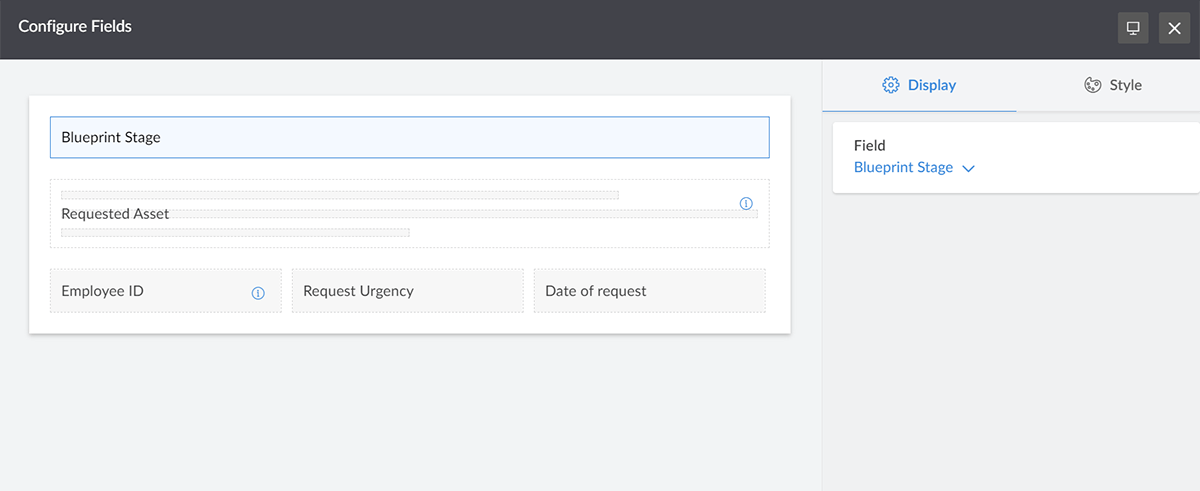Expand the chevron beside Blueprint Stage selector
This screenshot has width=1200, height=491.
[968, 169]
